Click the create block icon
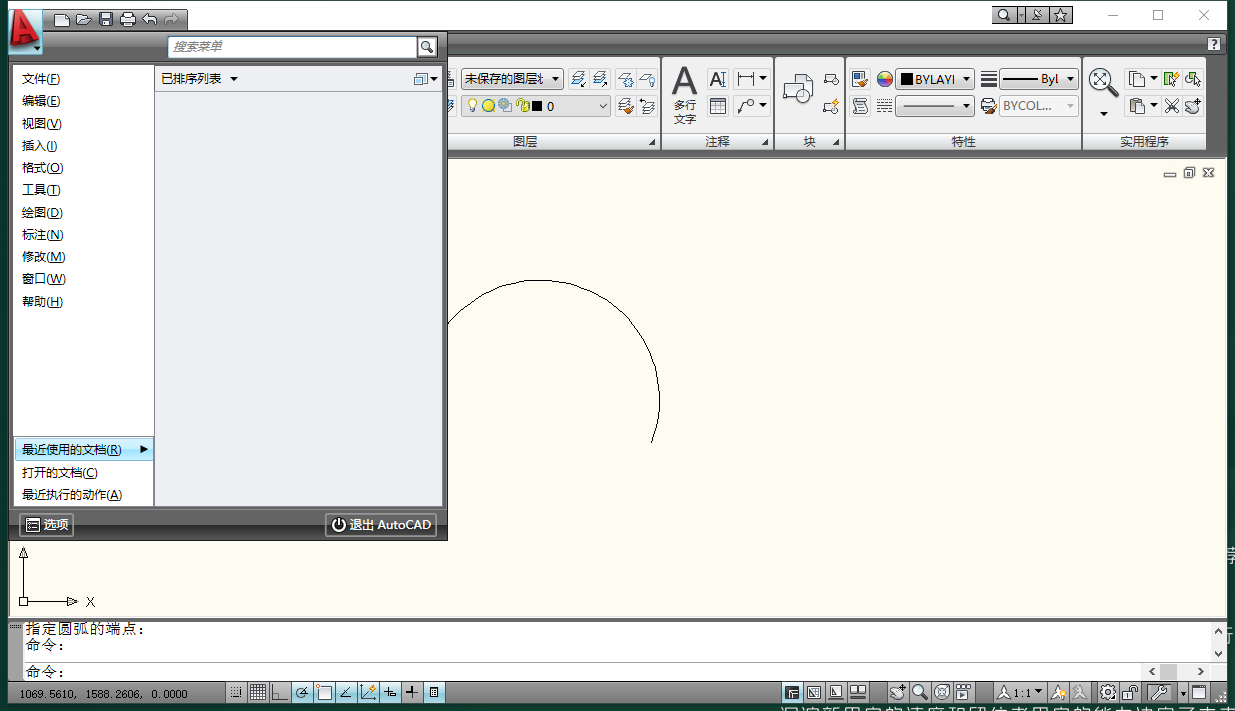1235x711 pixels. (x=831, y=79)
